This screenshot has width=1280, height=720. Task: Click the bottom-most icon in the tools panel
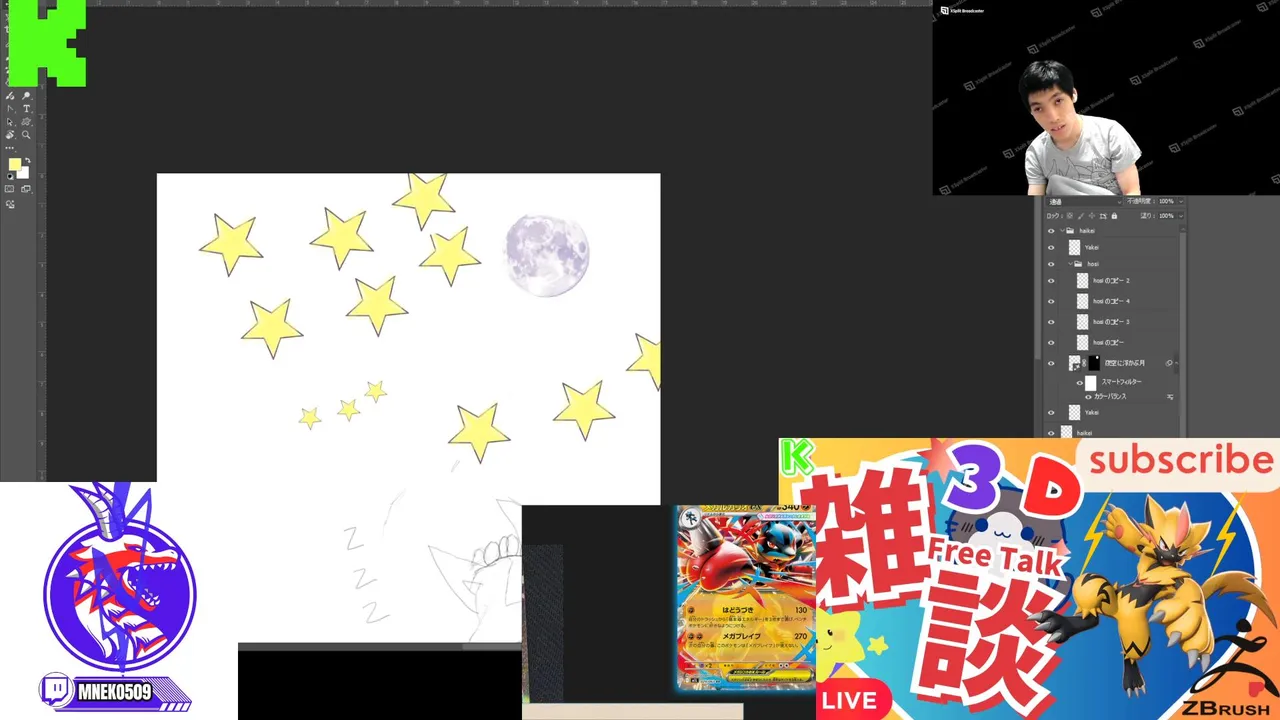(x=10, y=204)
